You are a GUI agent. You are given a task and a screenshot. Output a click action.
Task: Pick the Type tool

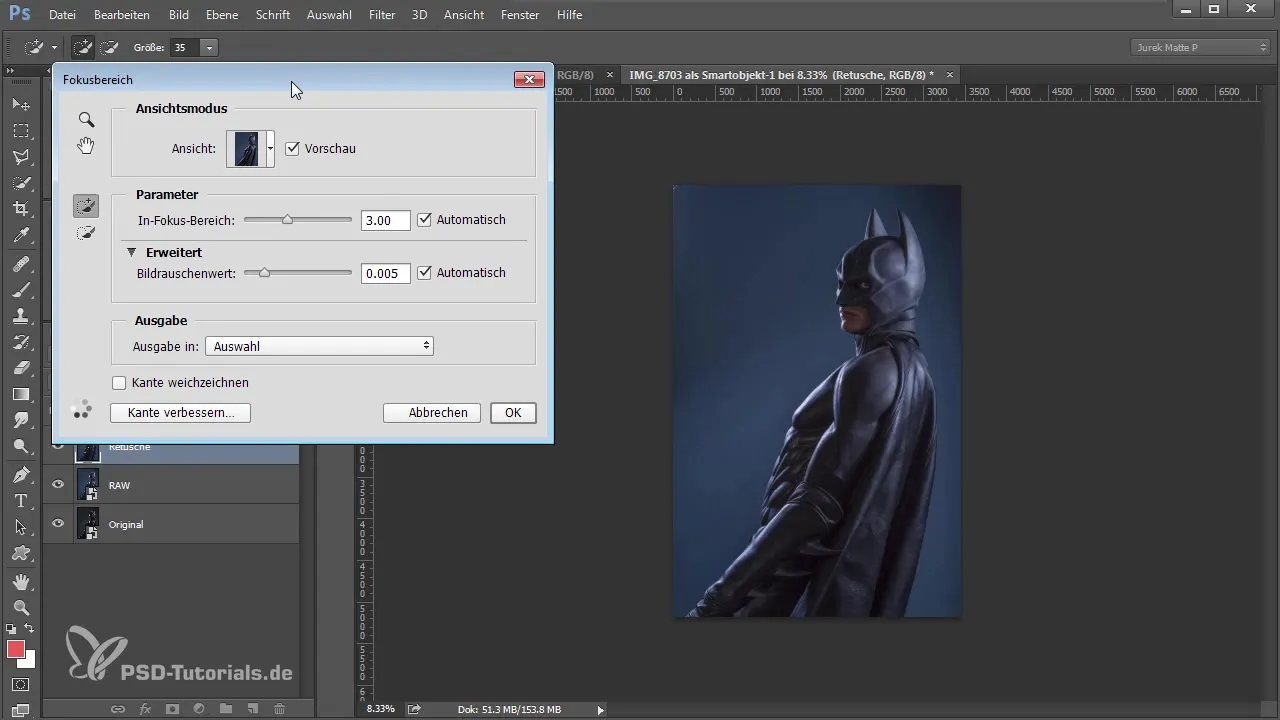click(x=20, y=501)
